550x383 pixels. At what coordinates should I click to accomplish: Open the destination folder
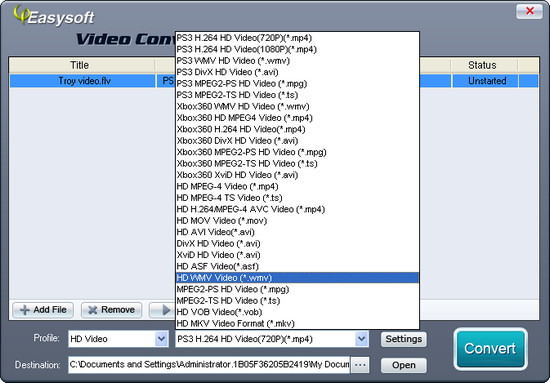[404, 365]
